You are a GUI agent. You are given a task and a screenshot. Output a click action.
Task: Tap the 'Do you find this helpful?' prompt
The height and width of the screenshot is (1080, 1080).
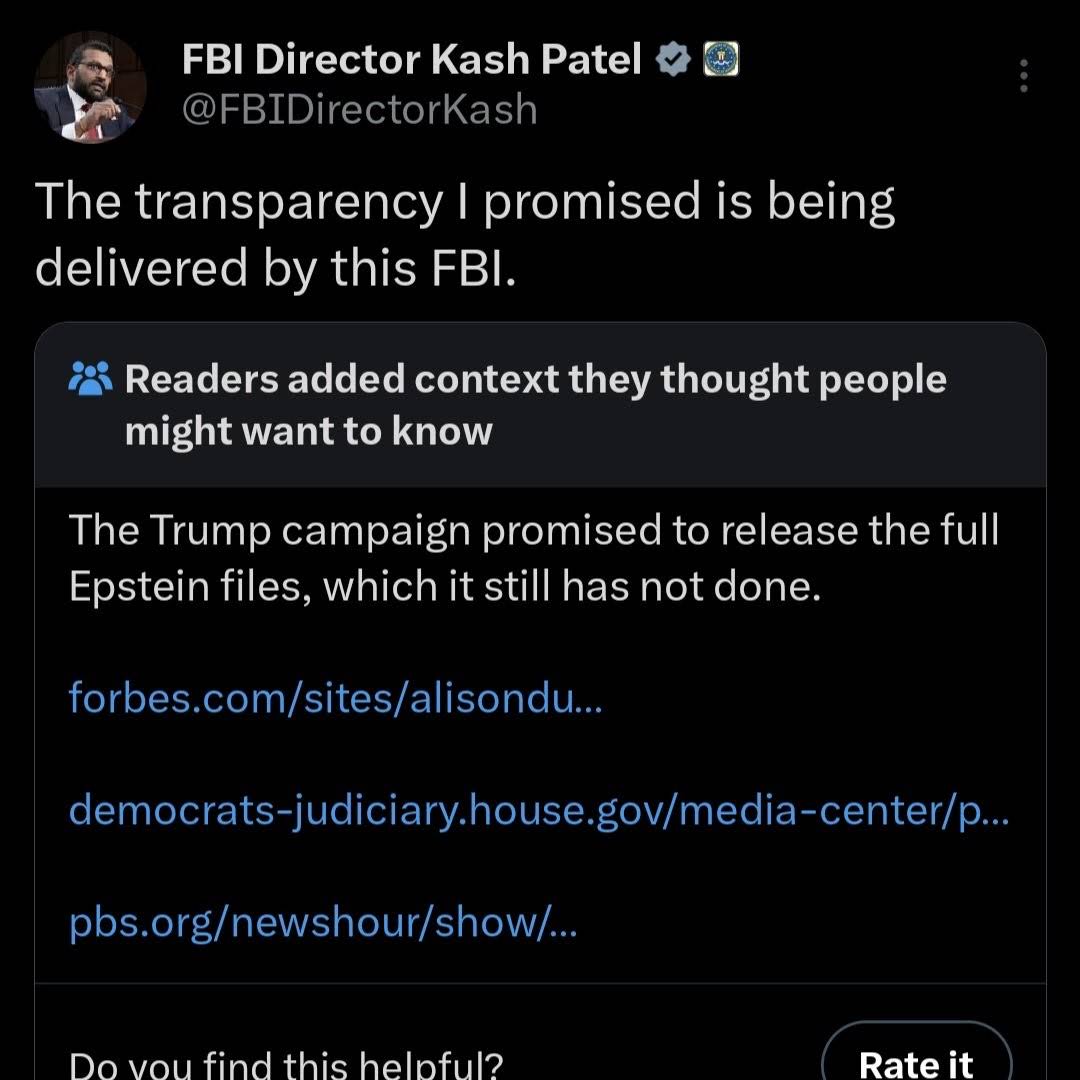click(x=287, y=1065)
